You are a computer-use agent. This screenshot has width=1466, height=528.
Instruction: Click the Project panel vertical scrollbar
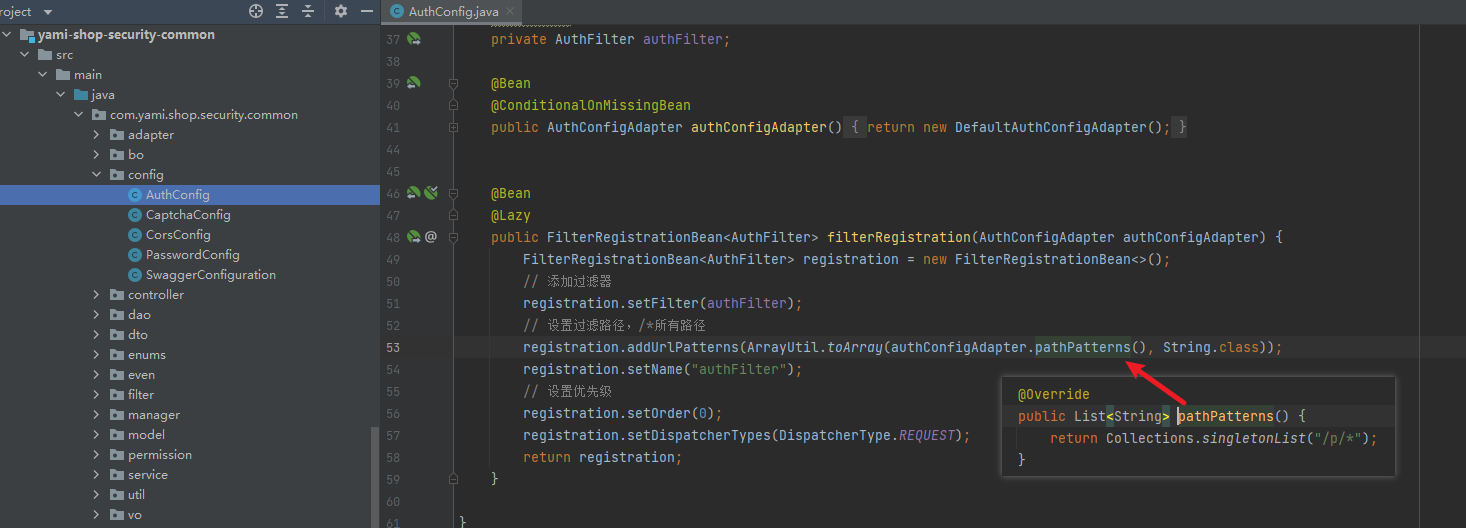point(375,476)
